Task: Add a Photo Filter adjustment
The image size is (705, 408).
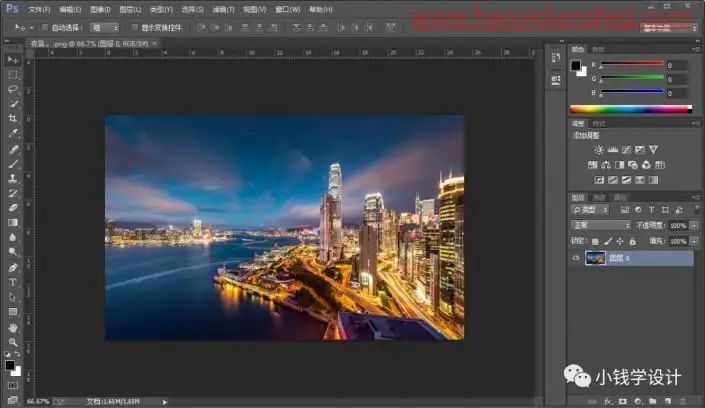Action: coord(633,165)
